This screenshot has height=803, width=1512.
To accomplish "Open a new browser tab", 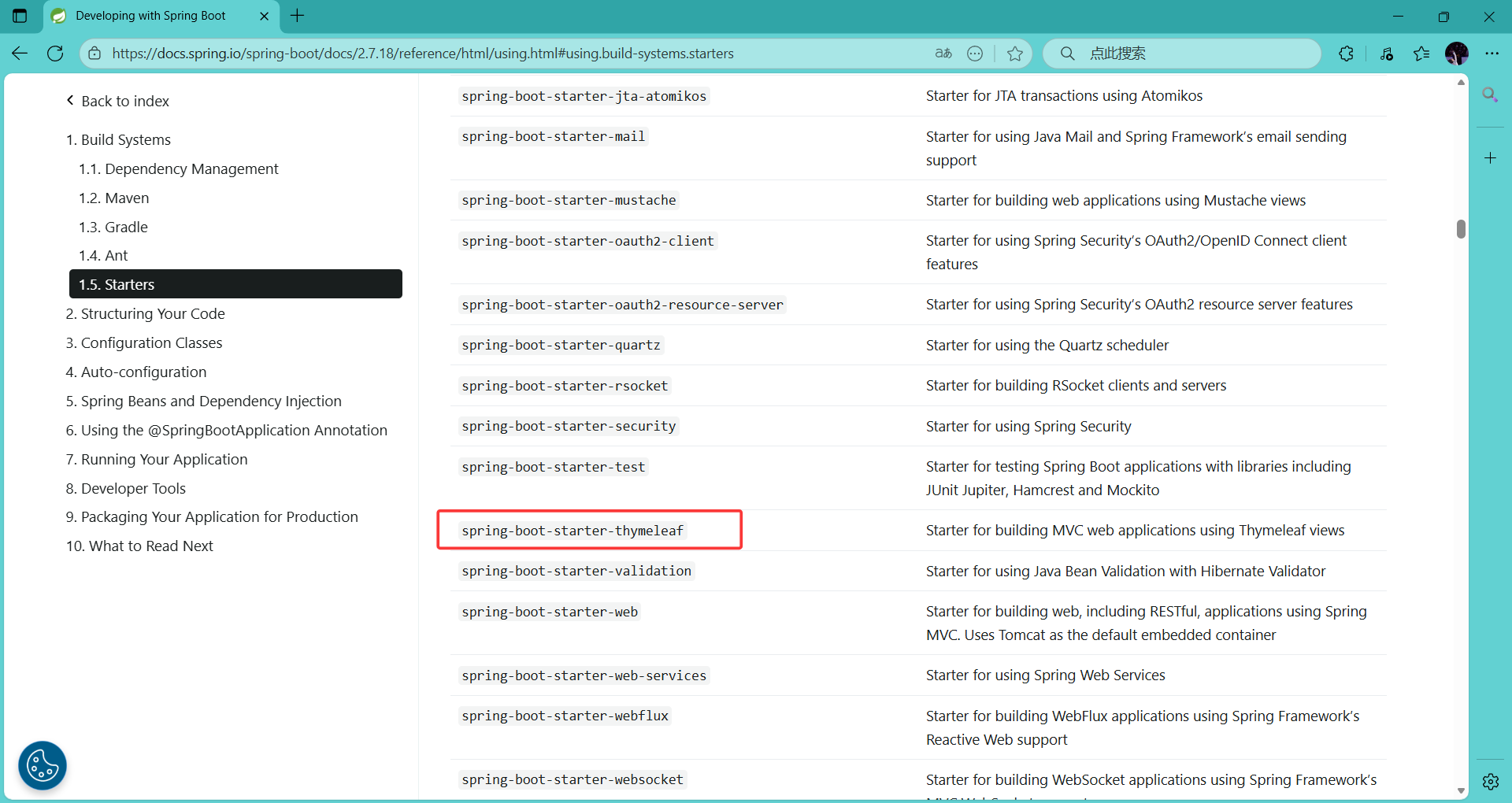I will pyautogui.click(x=297, y=16).
